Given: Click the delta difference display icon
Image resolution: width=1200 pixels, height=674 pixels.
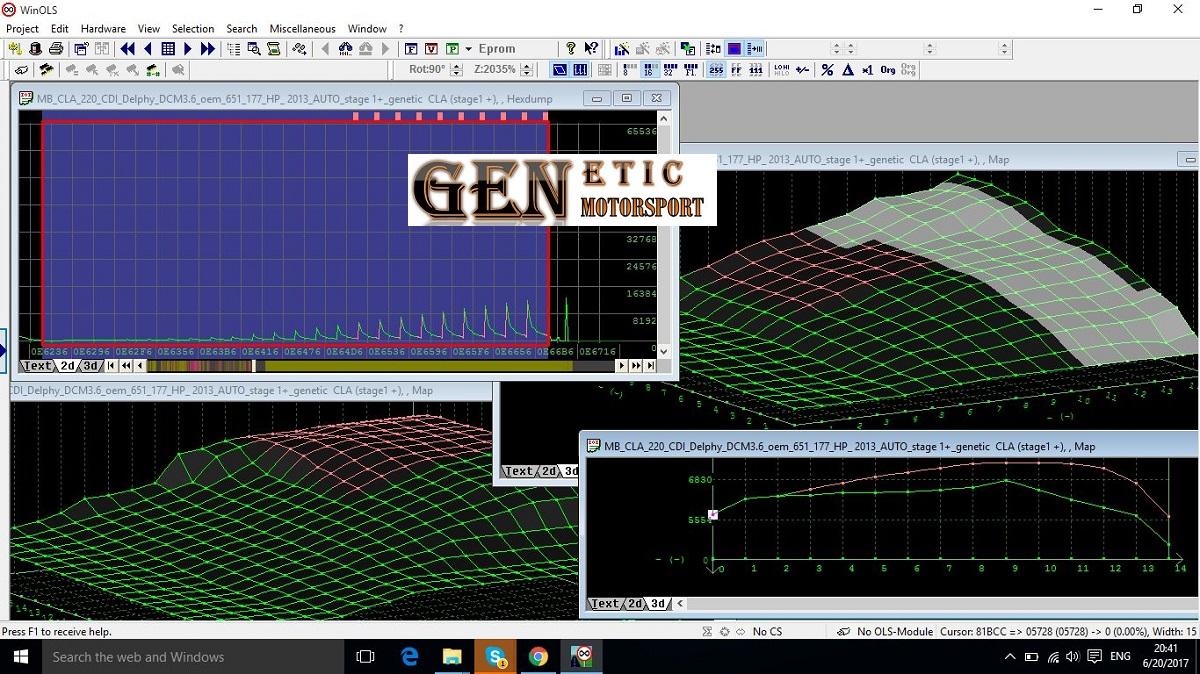Looking at the screenshot, I should [847, 70].
